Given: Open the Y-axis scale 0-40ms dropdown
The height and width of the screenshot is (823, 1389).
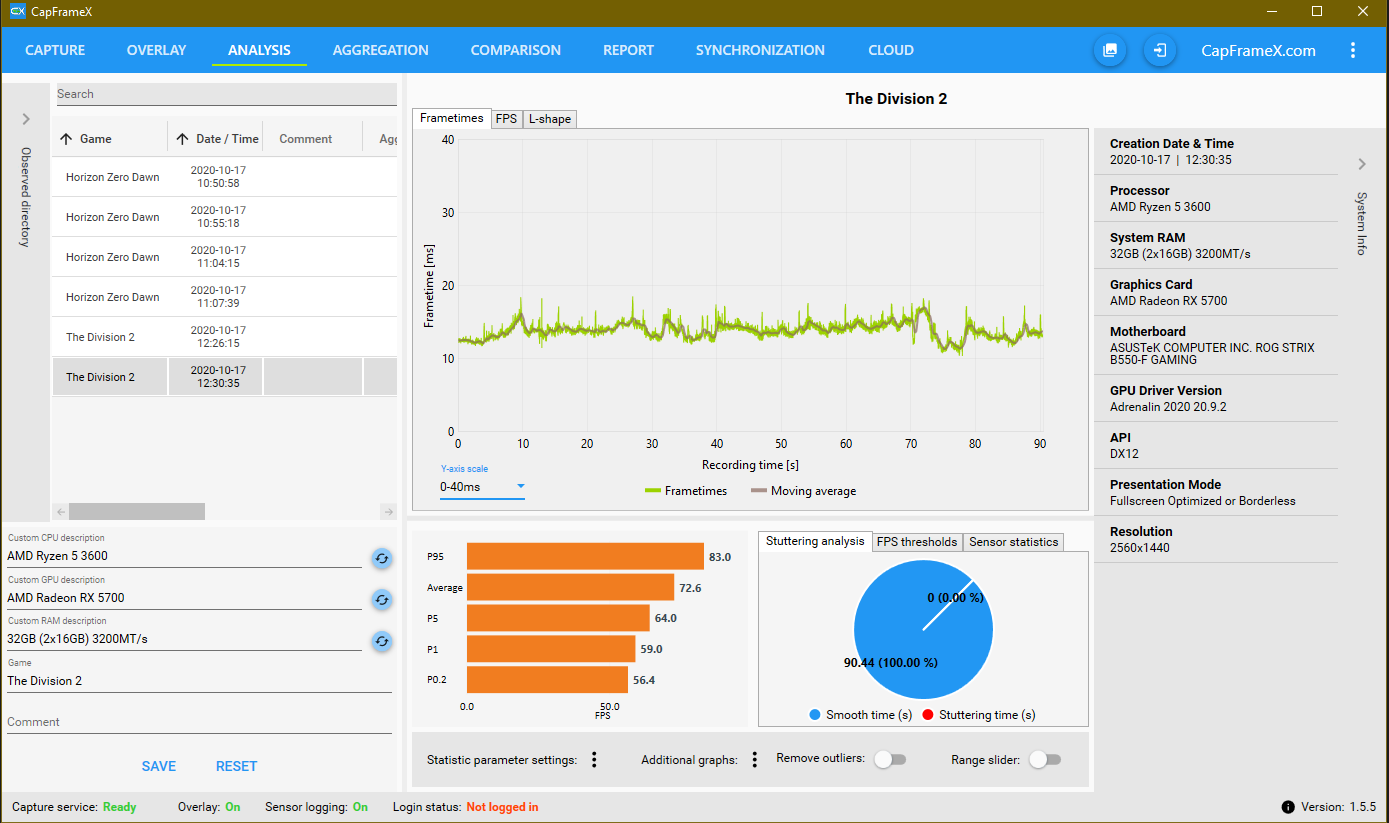Looking at the screenshot, I should [482, 487].
